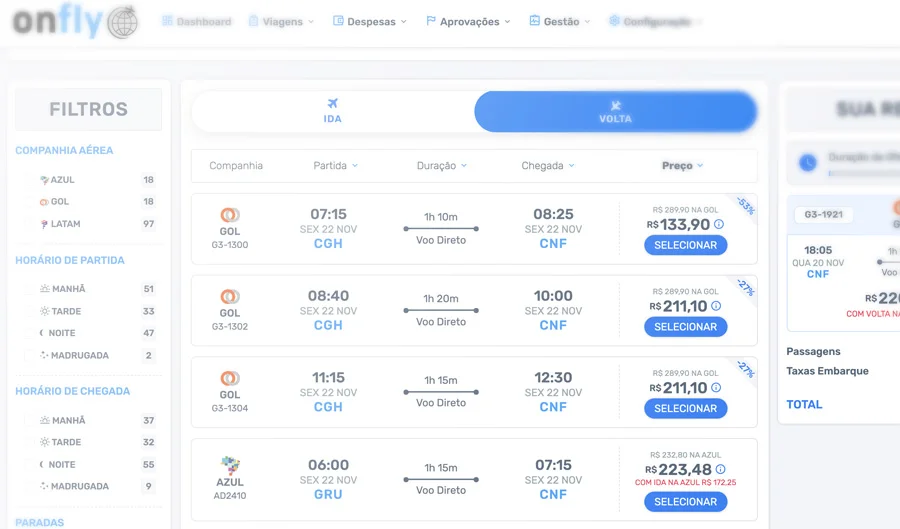Click the onfly globe logo
Image resolution: width=900 pixels, height=529 pixels.
coord(123,22)
